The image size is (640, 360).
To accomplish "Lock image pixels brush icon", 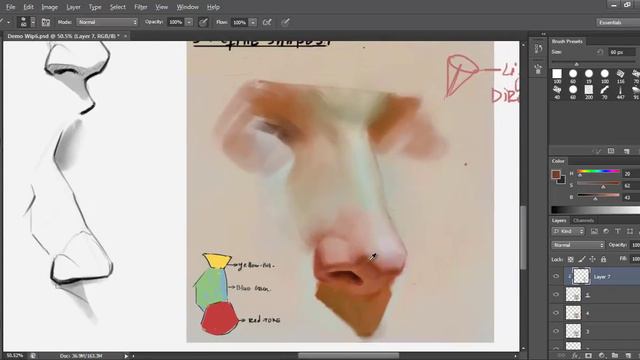I will click(x=582, y=259).
